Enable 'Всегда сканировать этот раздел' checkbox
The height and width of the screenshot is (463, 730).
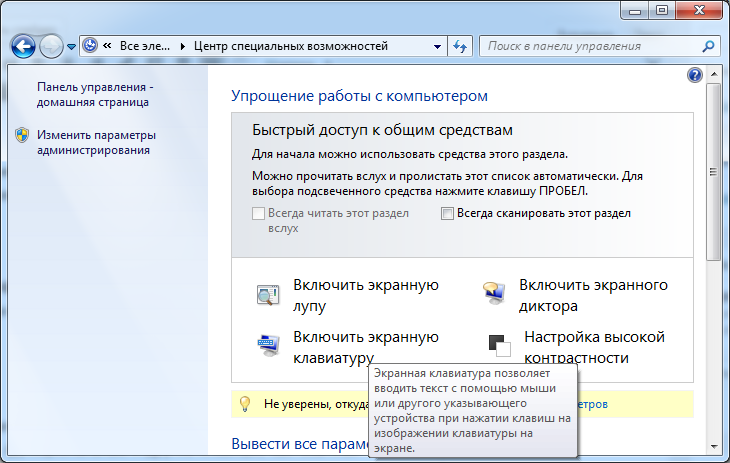(447, 213)
